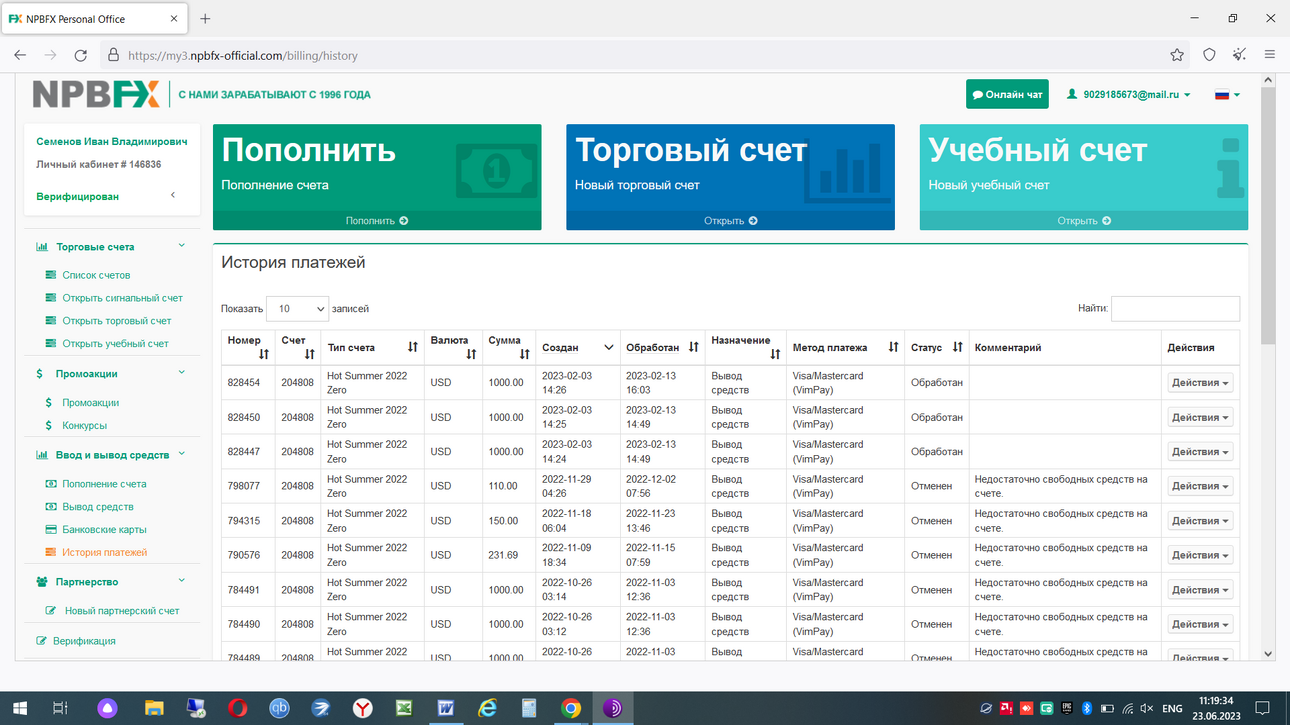Open История платежей in the sidebar
Viewport: 1290px width, 725px height.
pos(104,552)
